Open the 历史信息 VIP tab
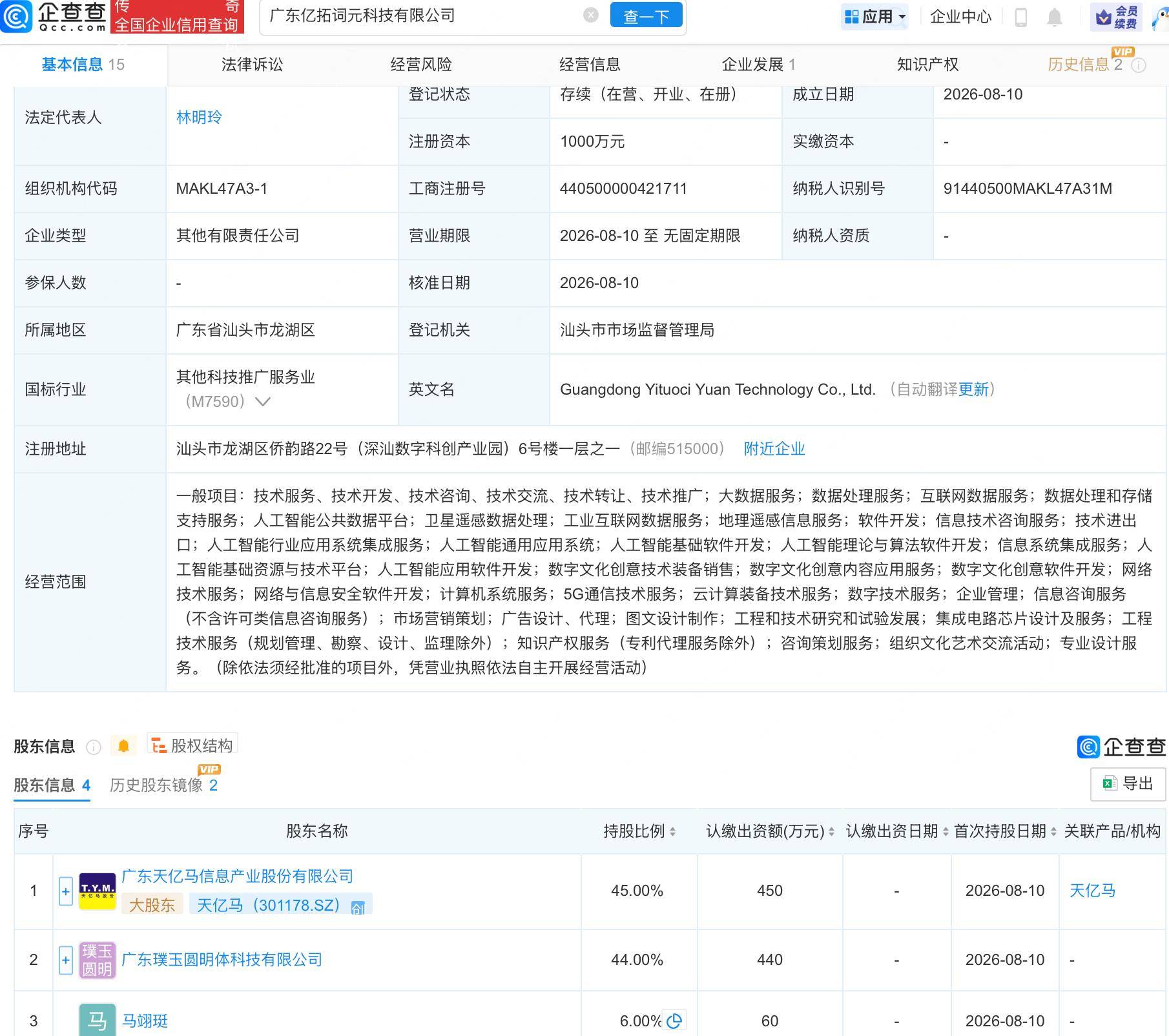The width and height of the screenshot is (1169, 1036). tap(1085, 65)
